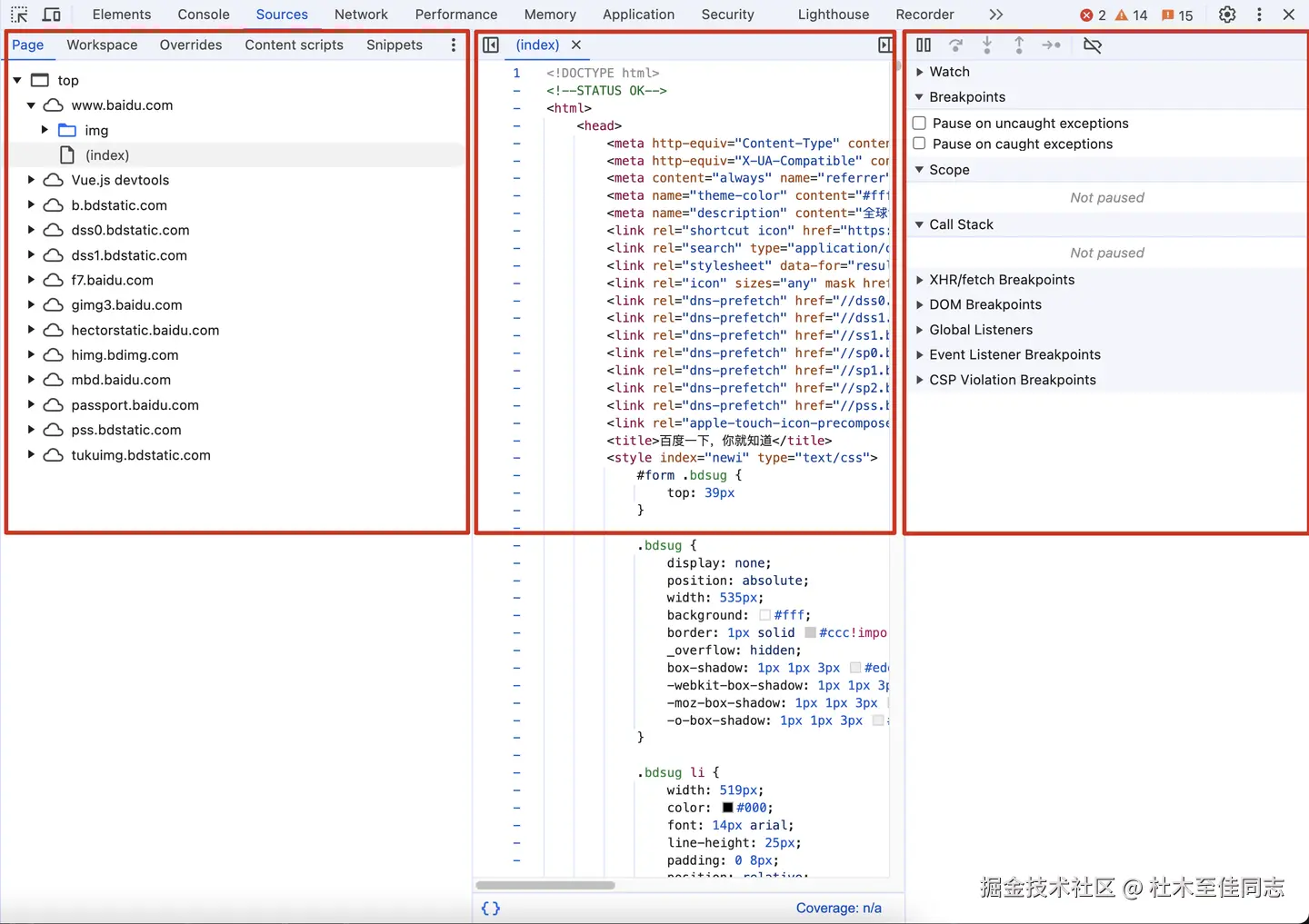Click the Step button
Image resolution: width=1309 pixels, height=924 pixels.
click(x=1052, y=45)
